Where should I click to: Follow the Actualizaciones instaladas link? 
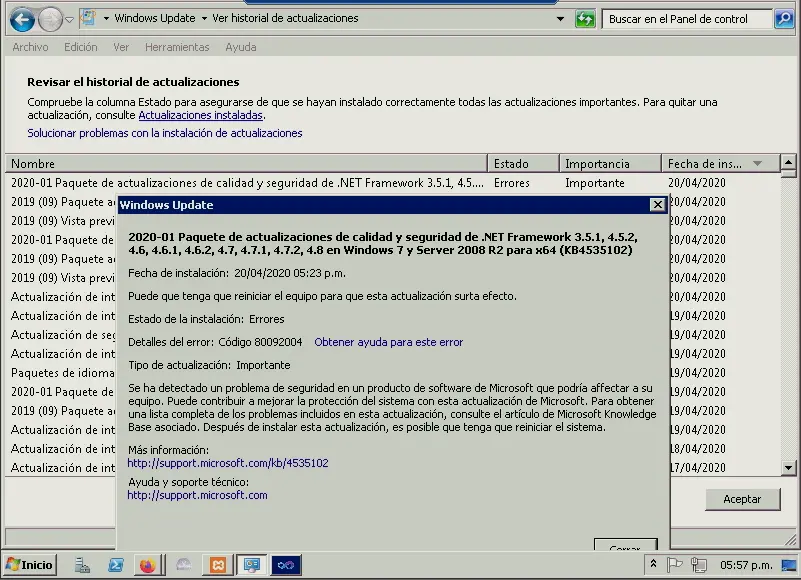200,115
